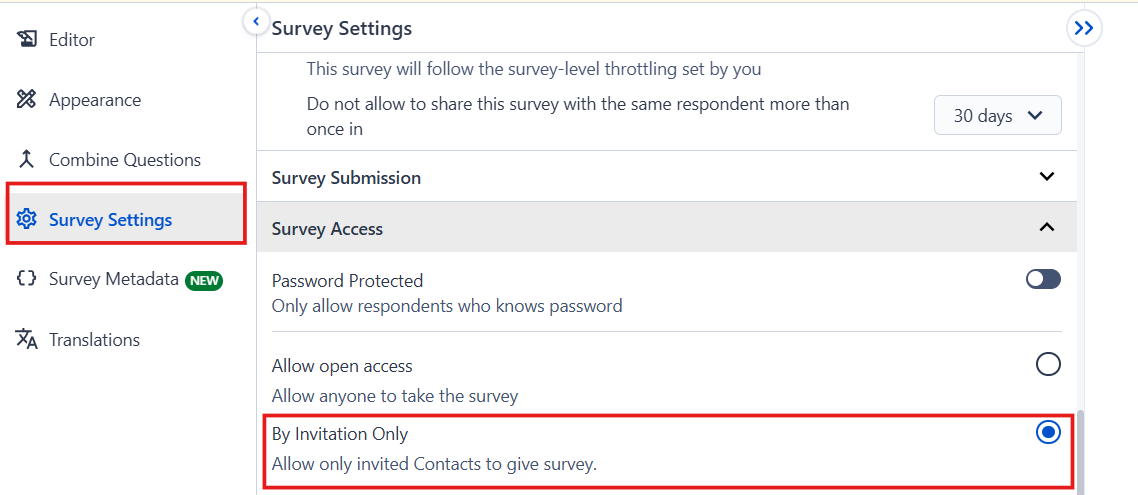Collapse the Survey Access section
Image resolution: width=1138 pixels, height=495 pixels.
1047,228
